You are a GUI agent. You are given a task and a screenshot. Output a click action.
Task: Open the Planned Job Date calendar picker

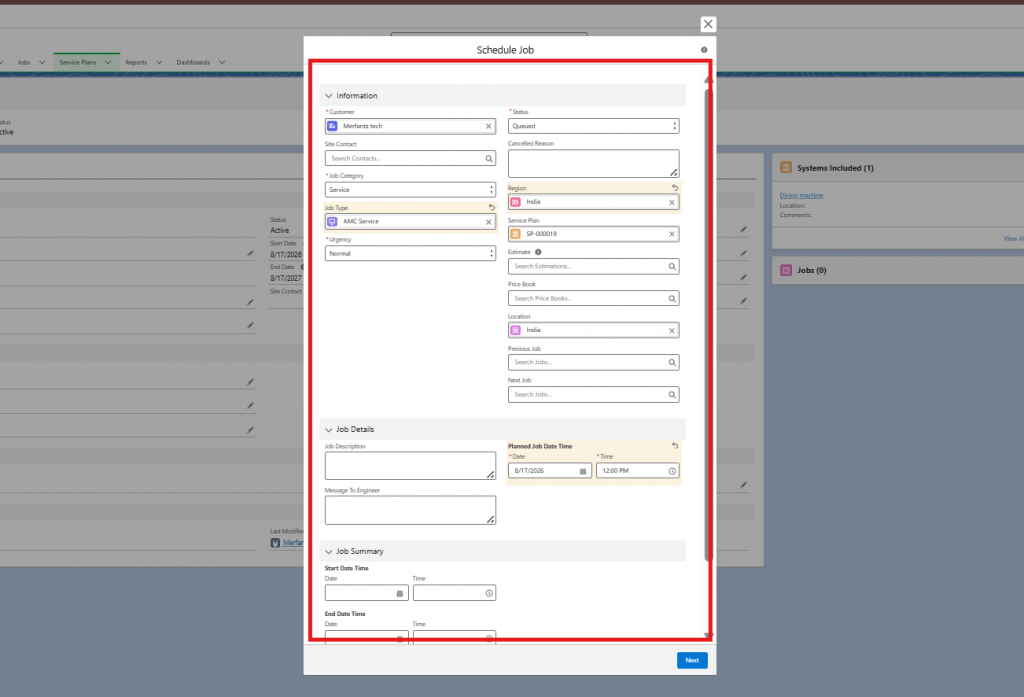tap(583, 471)
